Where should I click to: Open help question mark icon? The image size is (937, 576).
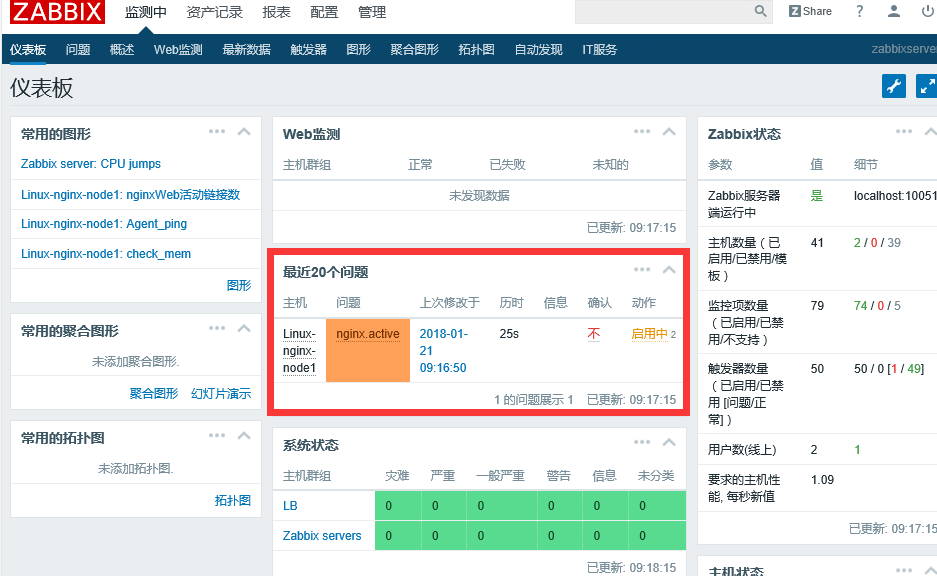click(859, 11)
